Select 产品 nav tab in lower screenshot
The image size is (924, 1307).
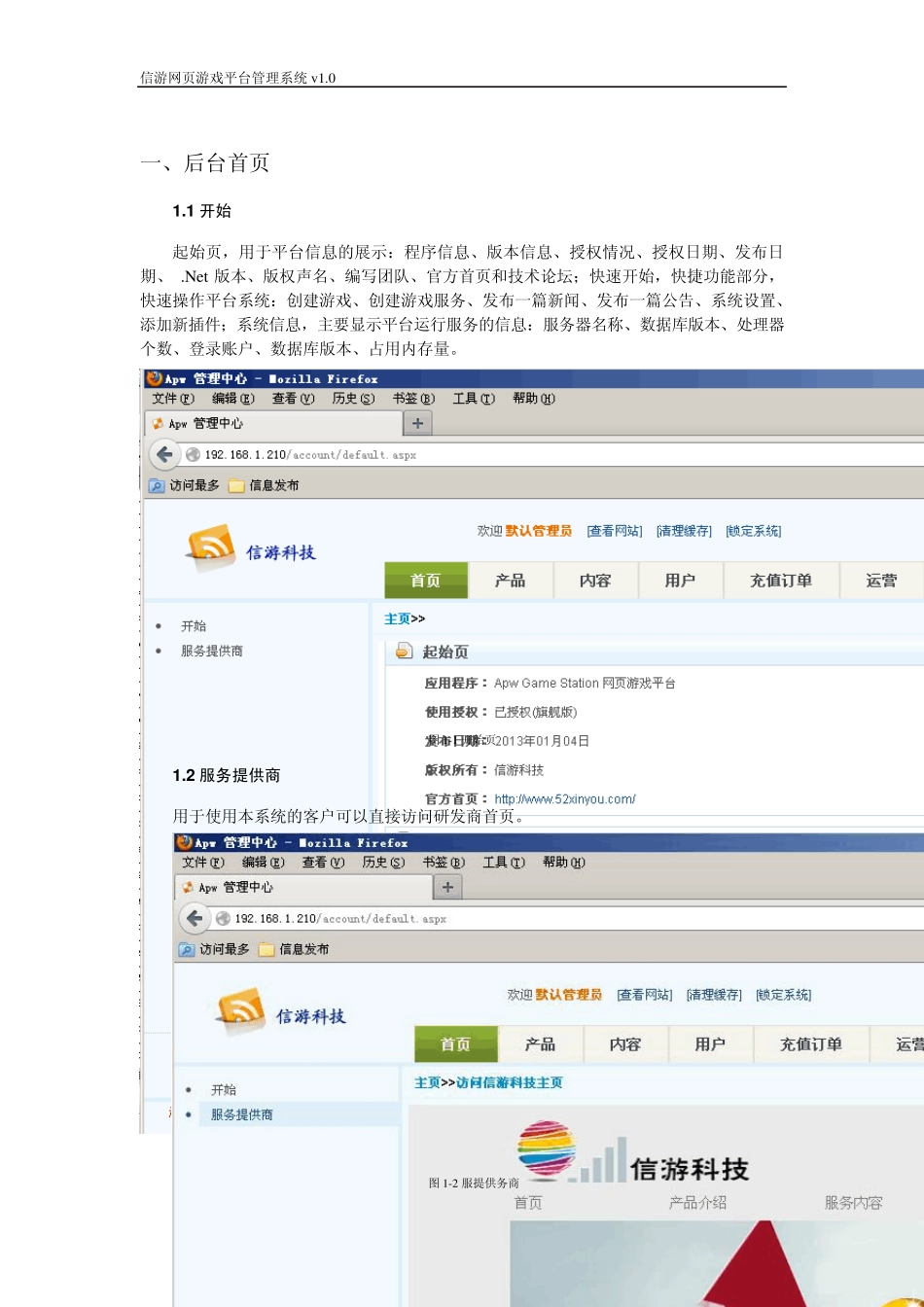pos(541,1044)
